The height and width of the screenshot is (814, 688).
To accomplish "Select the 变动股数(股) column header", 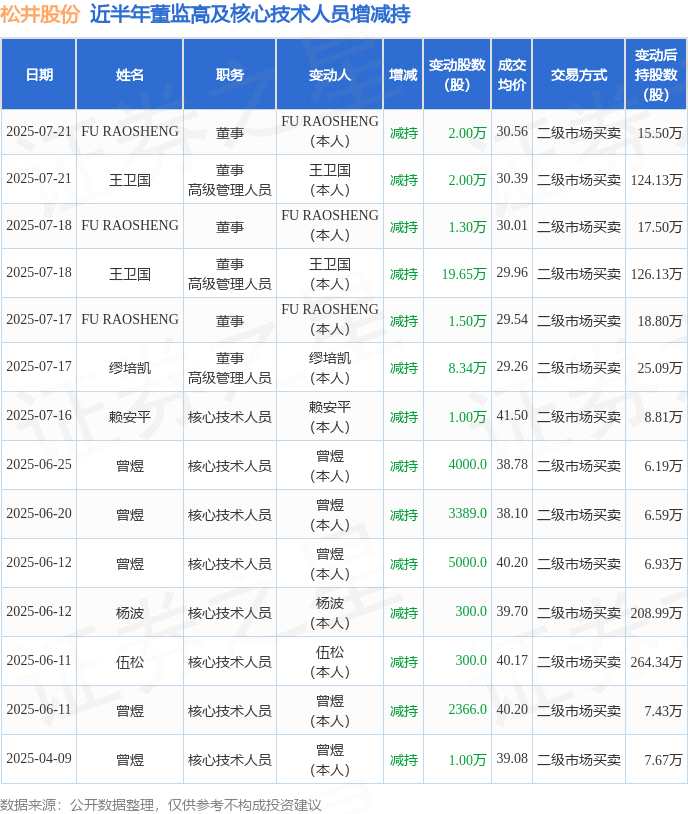I will [x=457, y=75].
